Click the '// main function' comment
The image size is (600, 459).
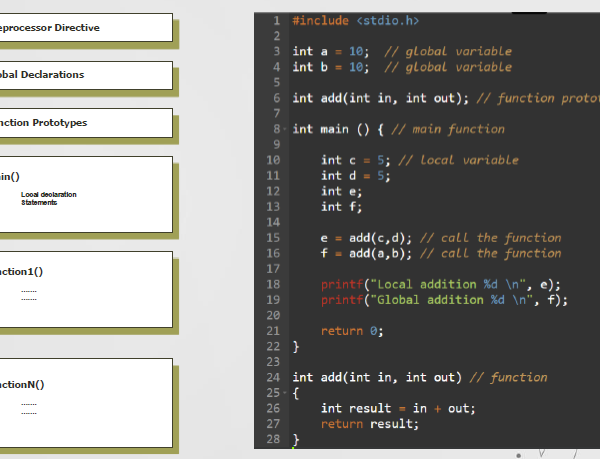445,129
